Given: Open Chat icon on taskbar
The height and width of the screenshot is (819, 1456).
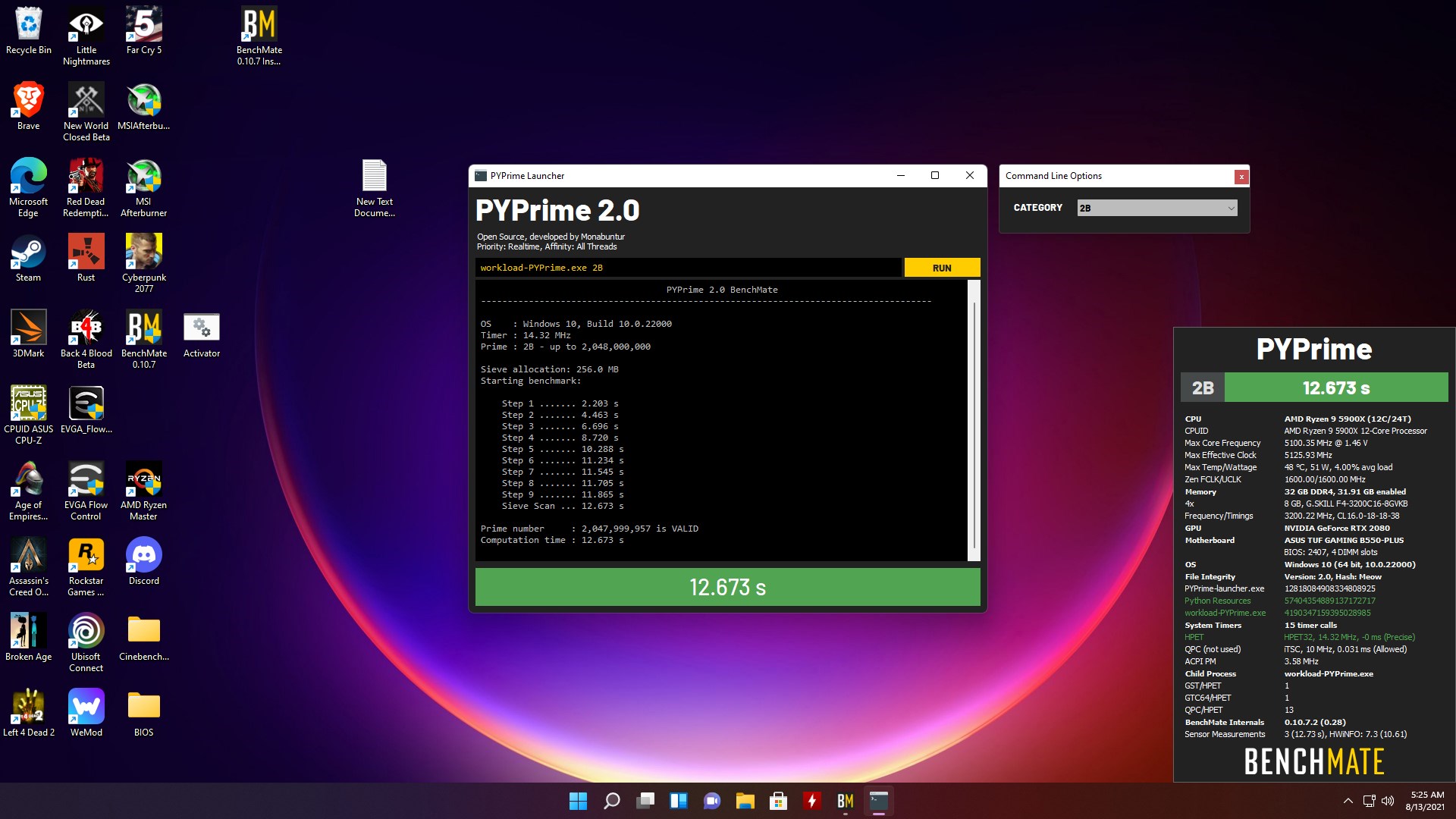Looking at the screenshot, I should pos(712,801).
